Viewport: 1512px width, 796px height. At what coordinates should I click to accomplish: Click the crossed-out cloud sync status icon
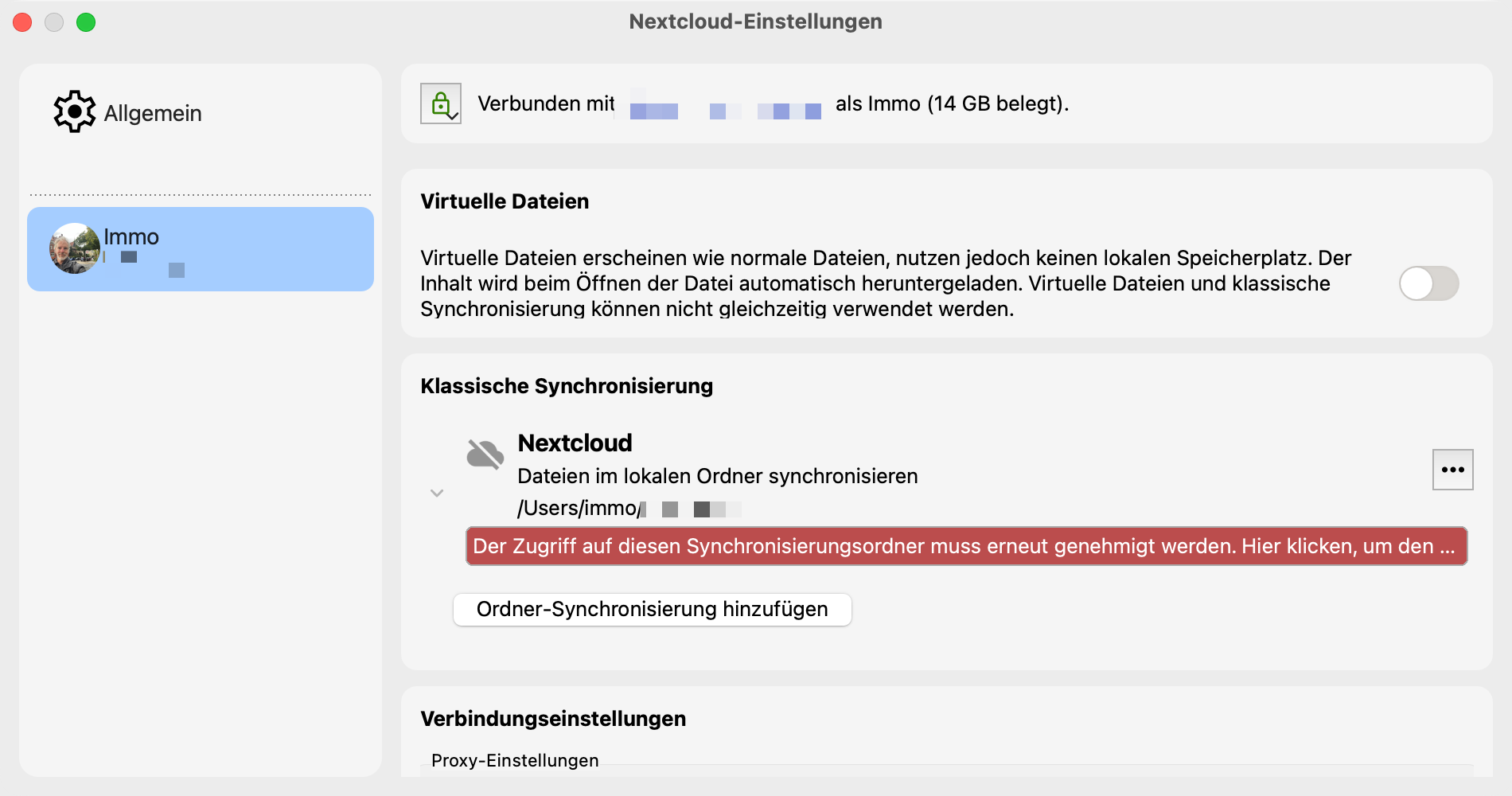coord(485,455)
